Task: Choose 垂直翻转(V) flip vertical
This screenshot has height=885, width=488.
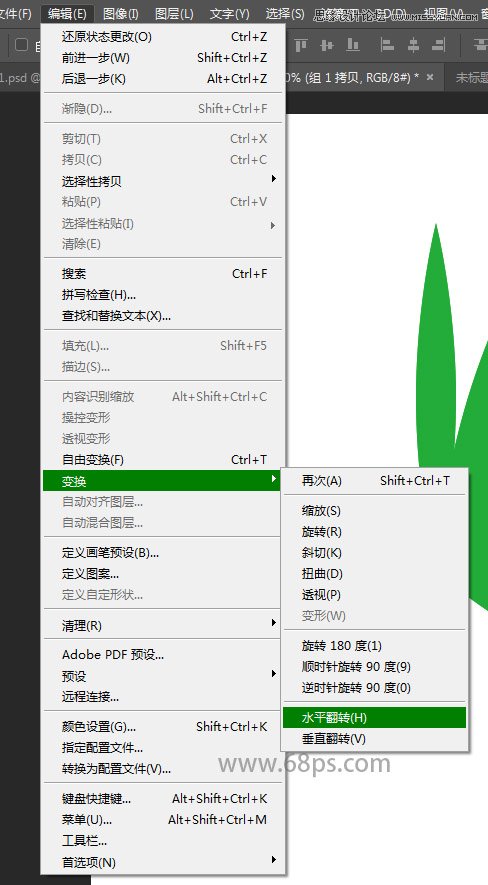Action: [x=375, y=738]
